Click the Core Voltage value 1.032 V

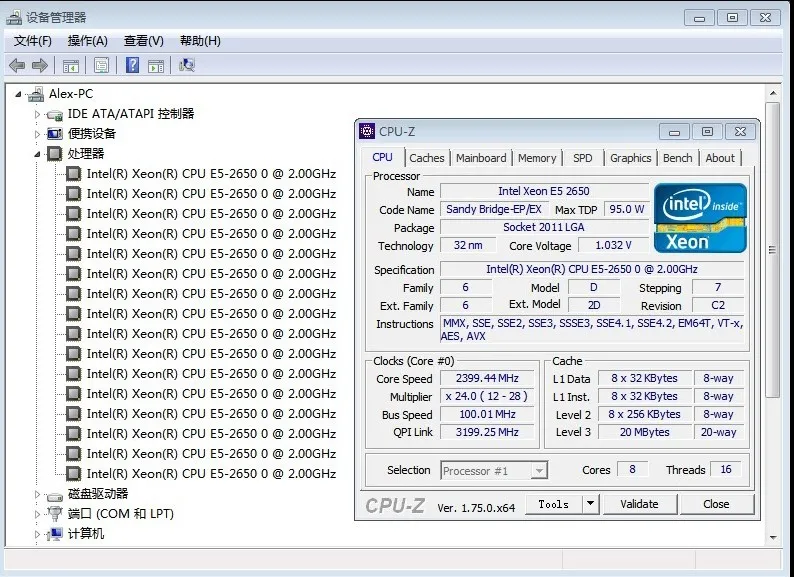(x=613, y=245)
